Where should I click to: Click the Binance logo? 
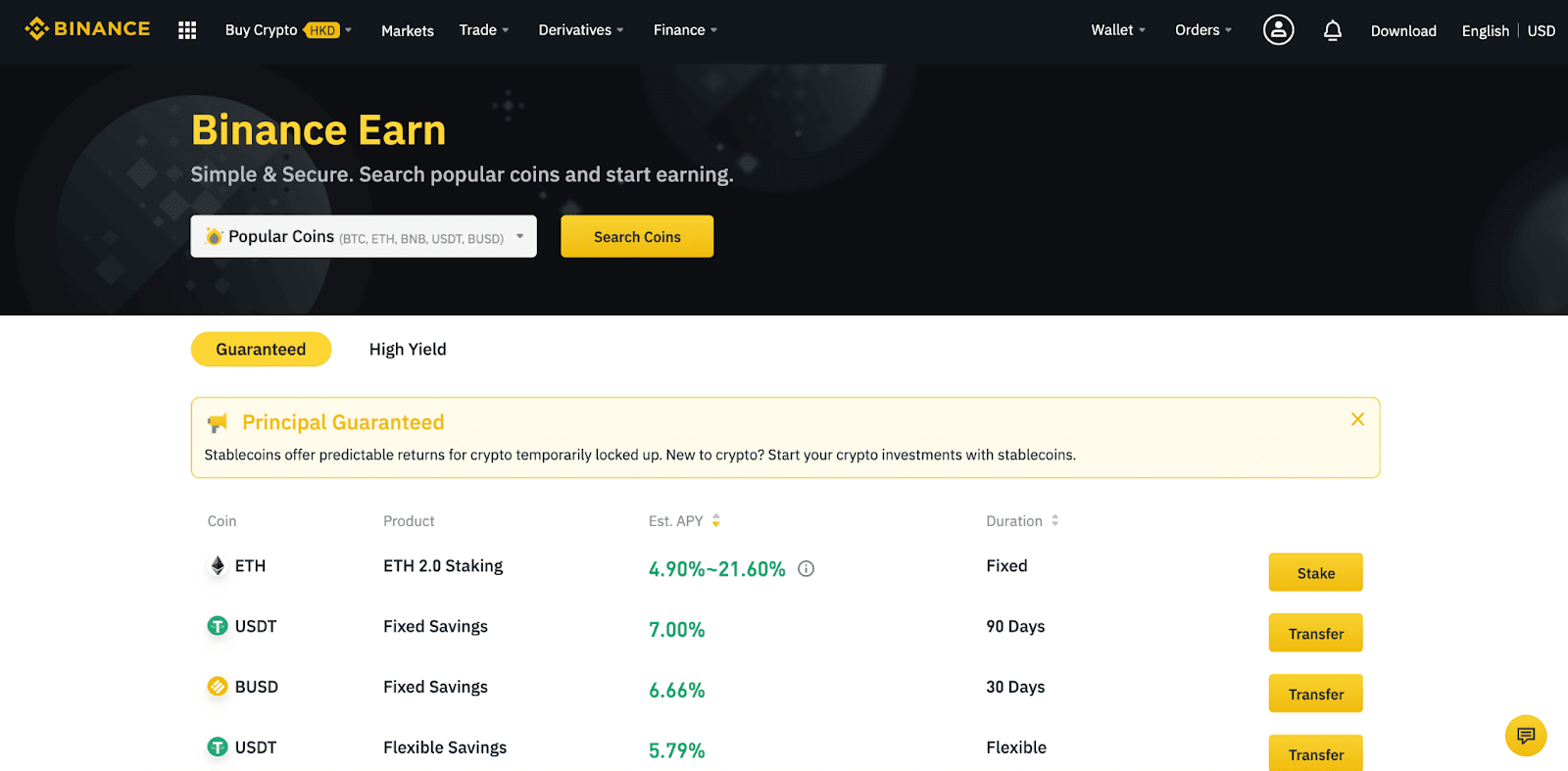coord(87,29)
